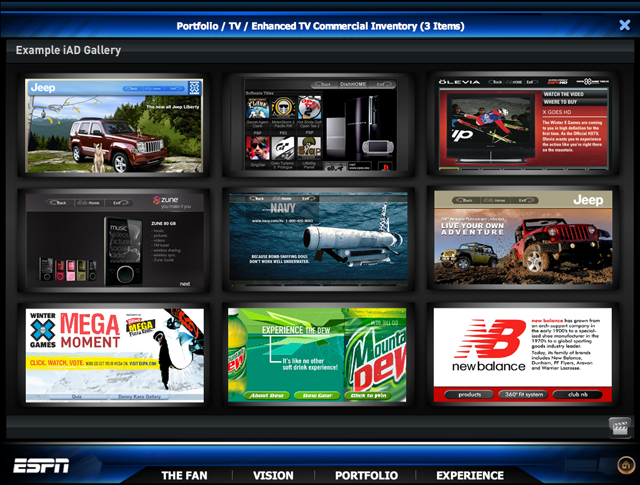Image resolution: width=640 pixels, height=485 pixels.
Task: Click the Winter X Games logo
Action: click(43, 330)
